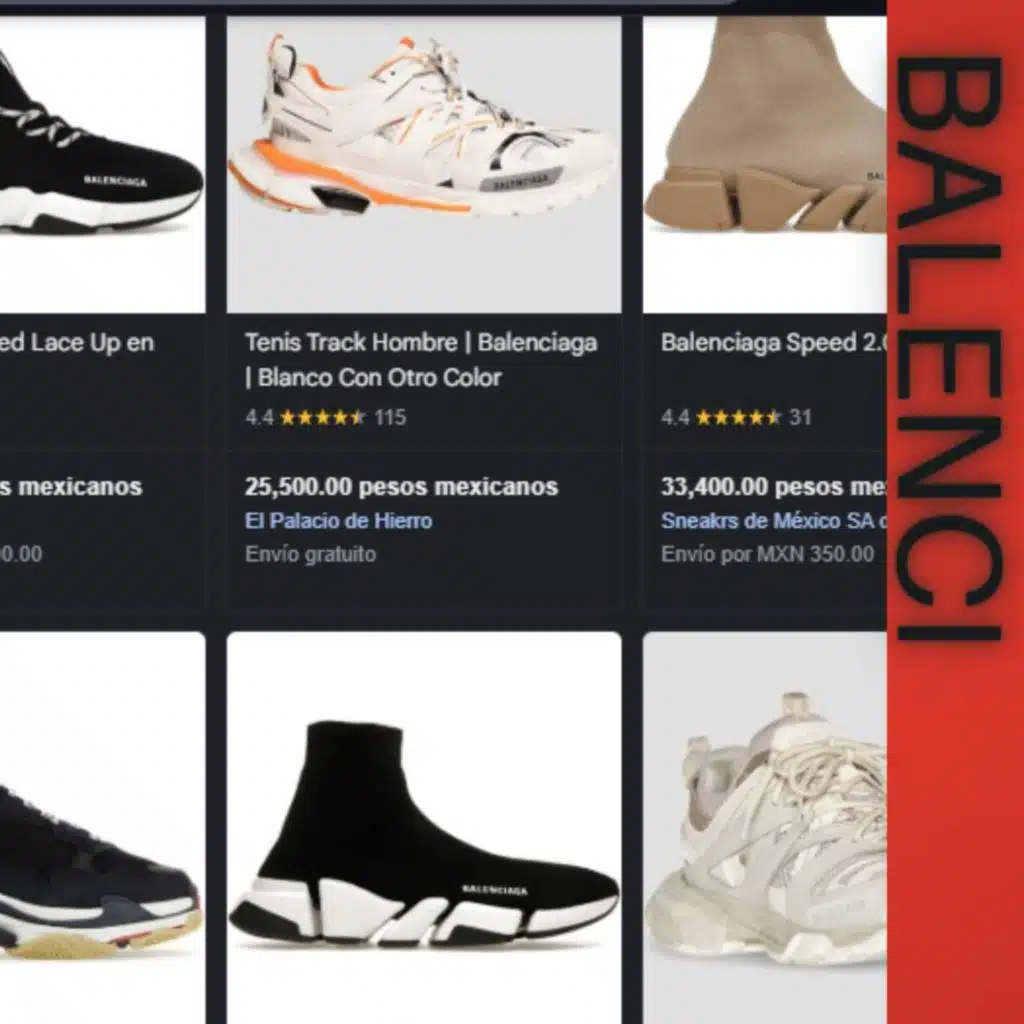The image size is (1024, 1024).
Task: Open the Lace Up en product title
Action: (77, 342)
